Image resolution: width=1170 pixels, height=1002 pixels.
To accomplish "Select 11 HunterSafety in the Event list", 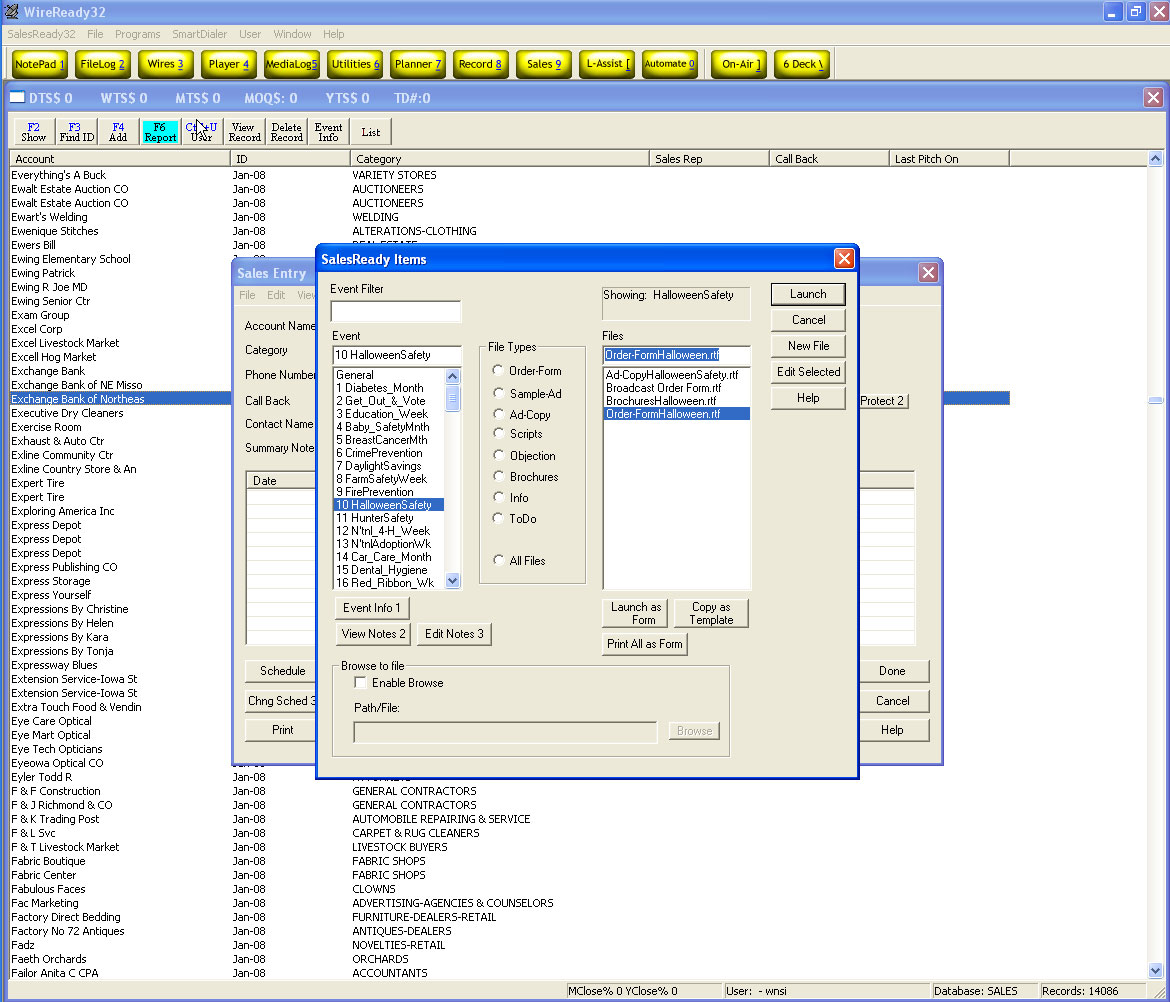I will [x=389, y=518].
